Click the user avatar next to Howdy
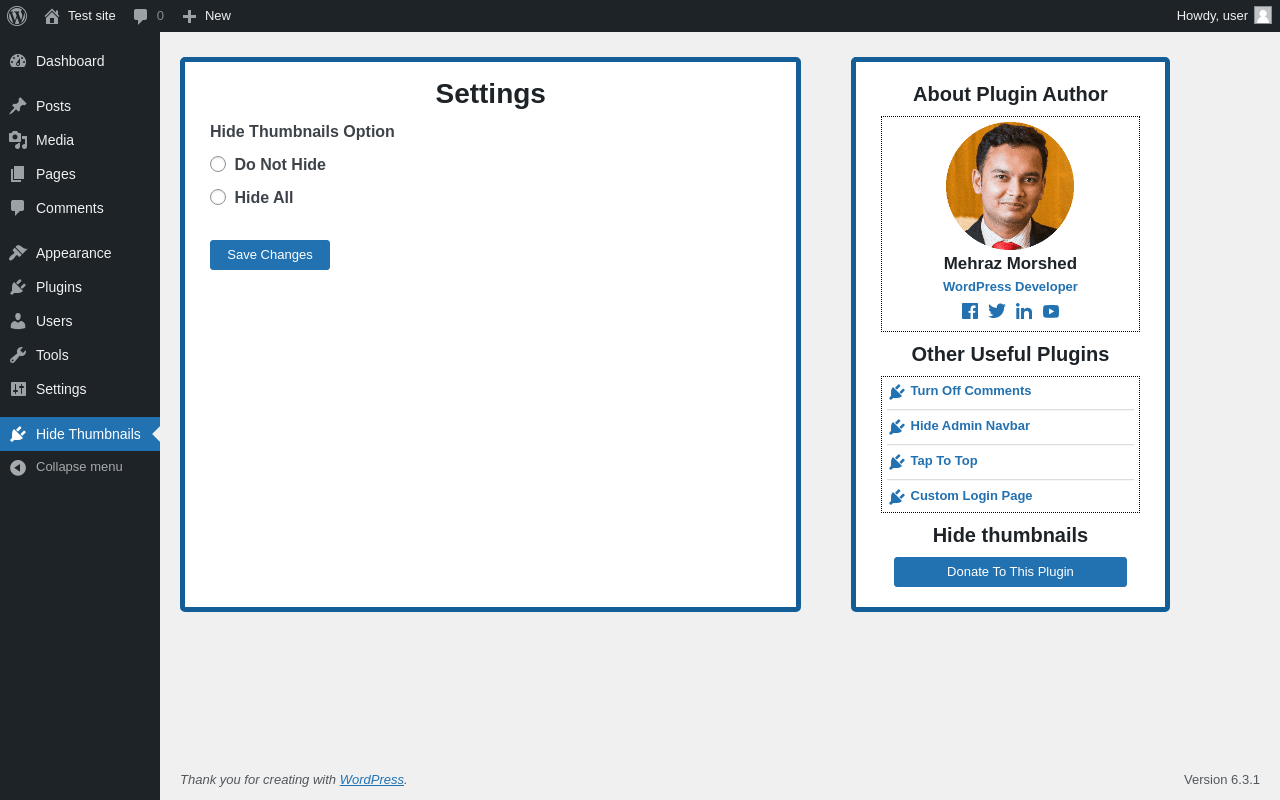Screen dimensions: 1280x800 pos(1263,15)
